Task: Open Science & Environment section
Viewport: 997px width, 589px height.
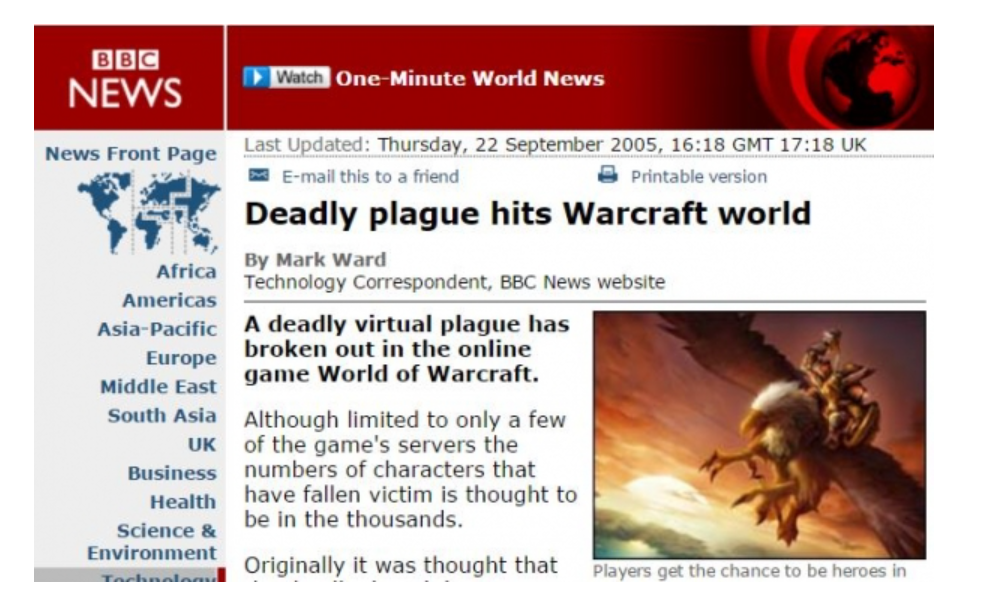Action: coord(152,541)
